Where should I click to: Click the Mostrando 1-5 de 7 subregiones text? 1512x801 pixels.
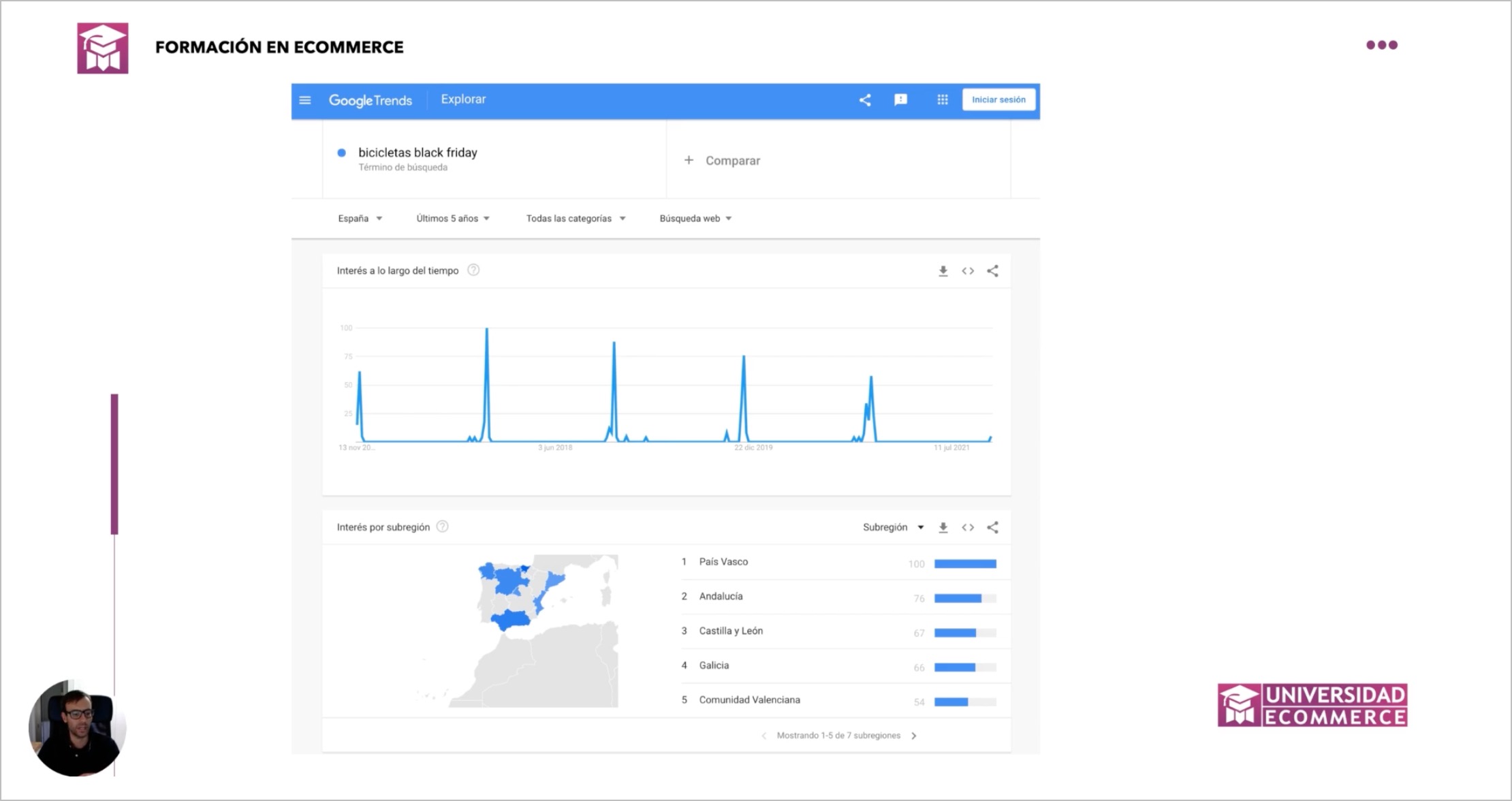tap(838, 736)
